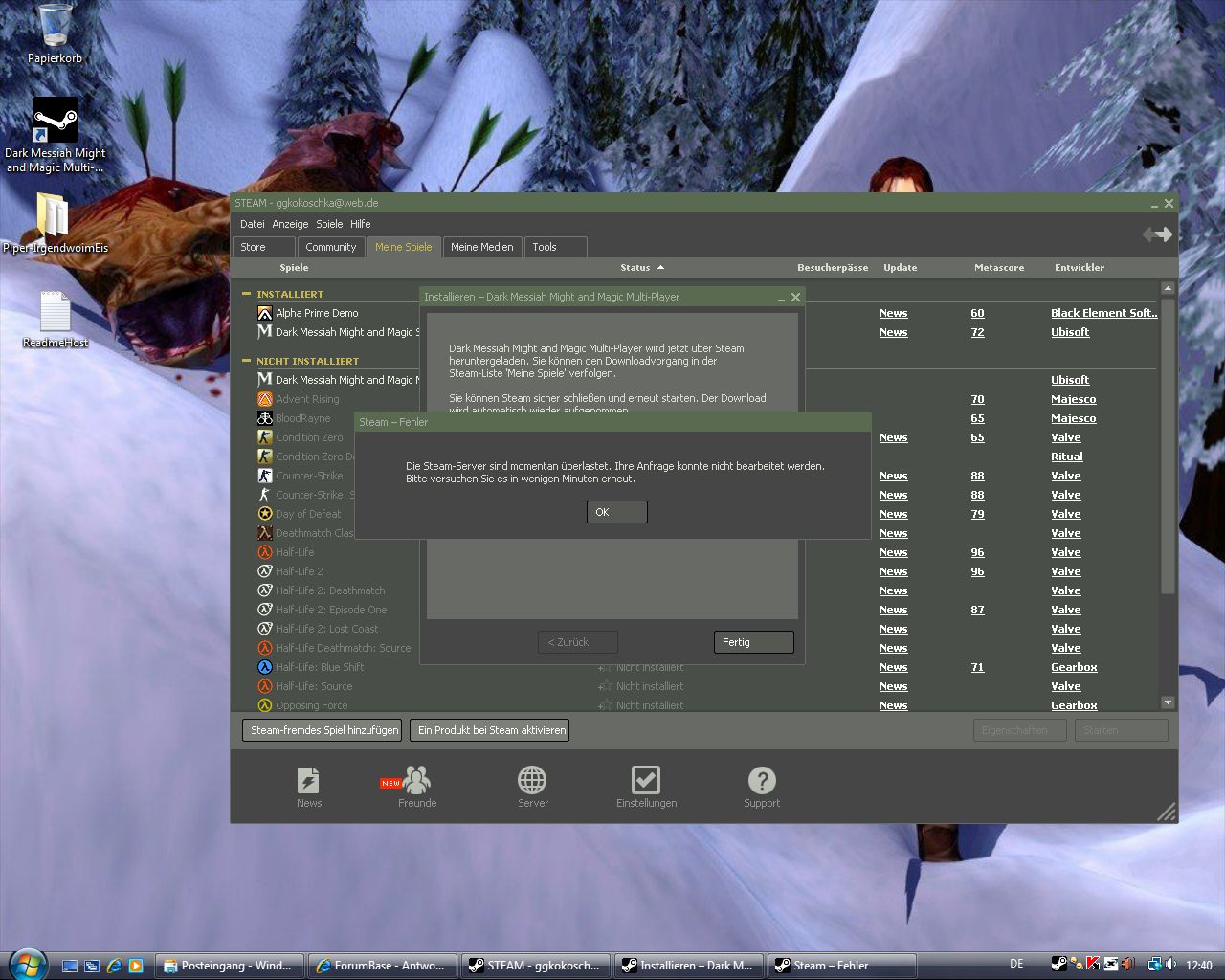Launch Internet Explorer from quick launch
The image size is (1225, 980).
pos(114,966)
